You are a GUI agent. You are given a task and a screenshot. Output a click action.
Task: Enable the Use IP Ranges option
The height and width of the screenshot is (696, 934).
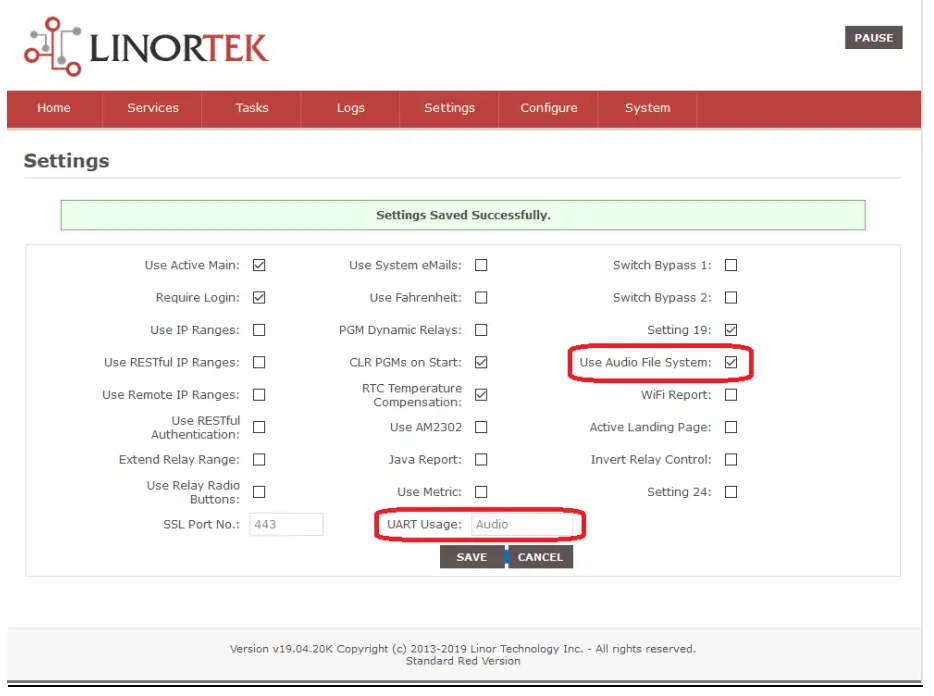tap(258, 329)
